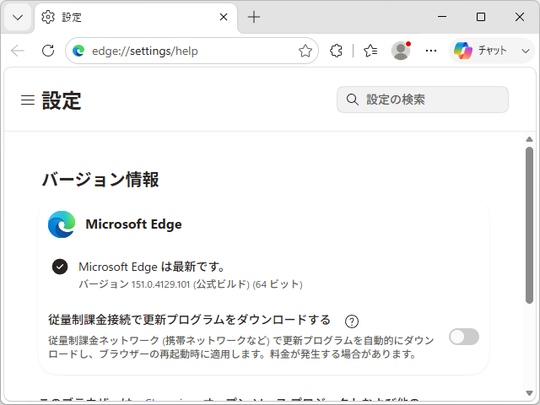Screen dimensions: 540x405
Task: Add page to favorites with star in address bar
Action: (305, 51)
